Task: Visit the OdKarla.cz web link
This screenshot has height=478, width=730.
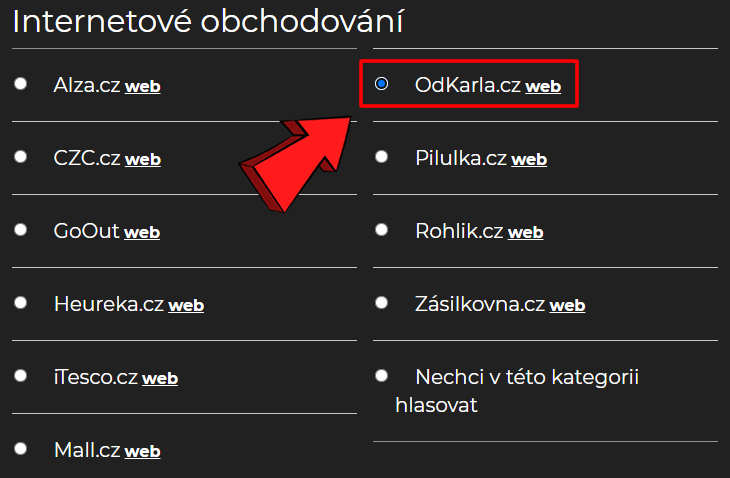Action: point(543,86)
